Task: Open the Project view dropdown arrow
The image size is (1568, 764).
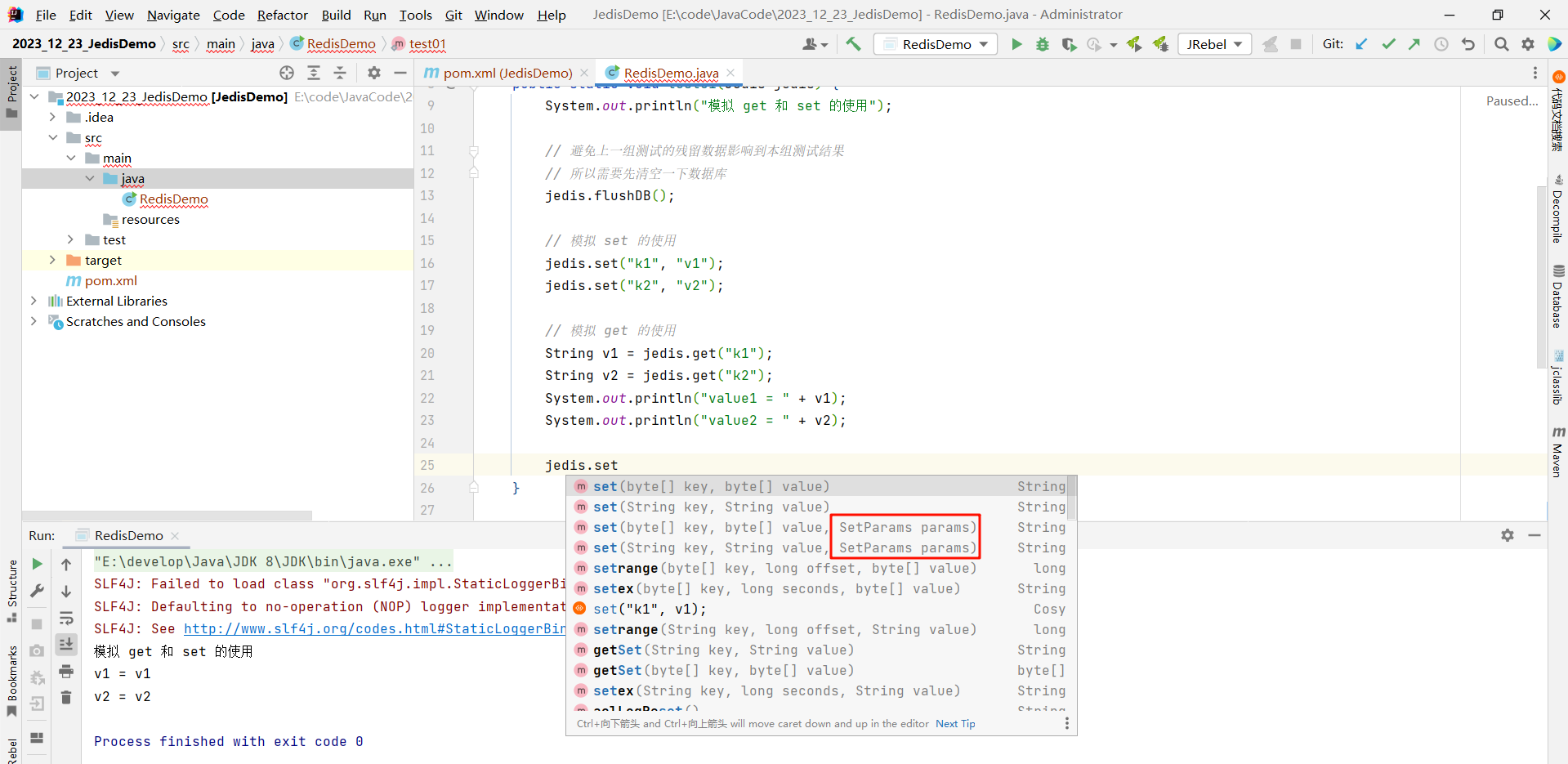Action: pyautogui.click(x=115, y=74)
